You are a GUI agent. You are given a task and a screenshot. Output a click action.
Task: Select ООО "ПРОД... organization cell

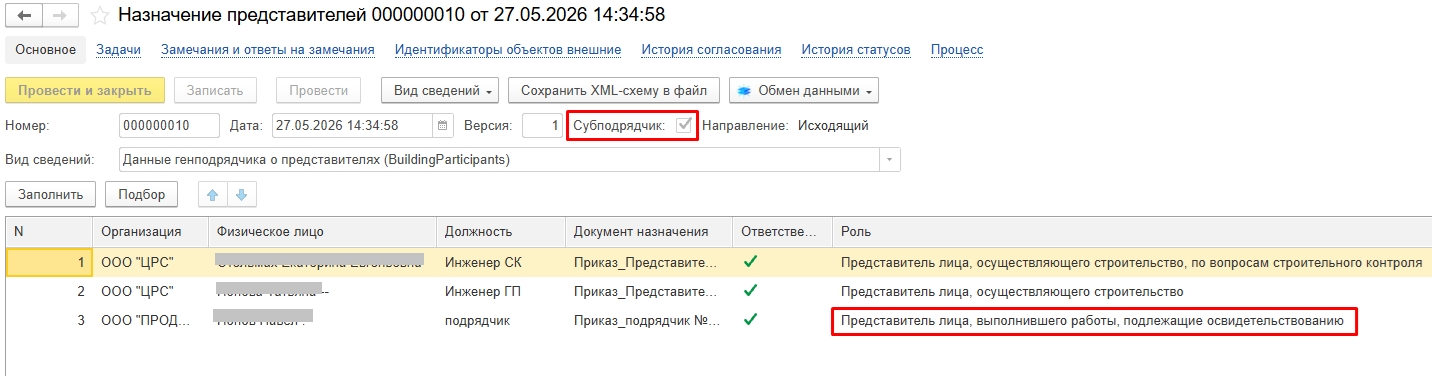click(151, 320)
